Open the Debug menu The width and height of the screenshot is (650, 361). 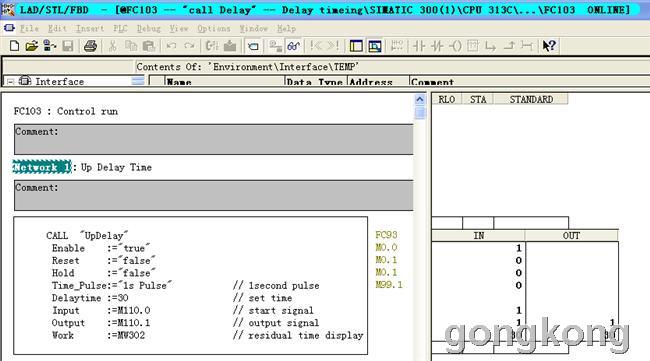148,28
